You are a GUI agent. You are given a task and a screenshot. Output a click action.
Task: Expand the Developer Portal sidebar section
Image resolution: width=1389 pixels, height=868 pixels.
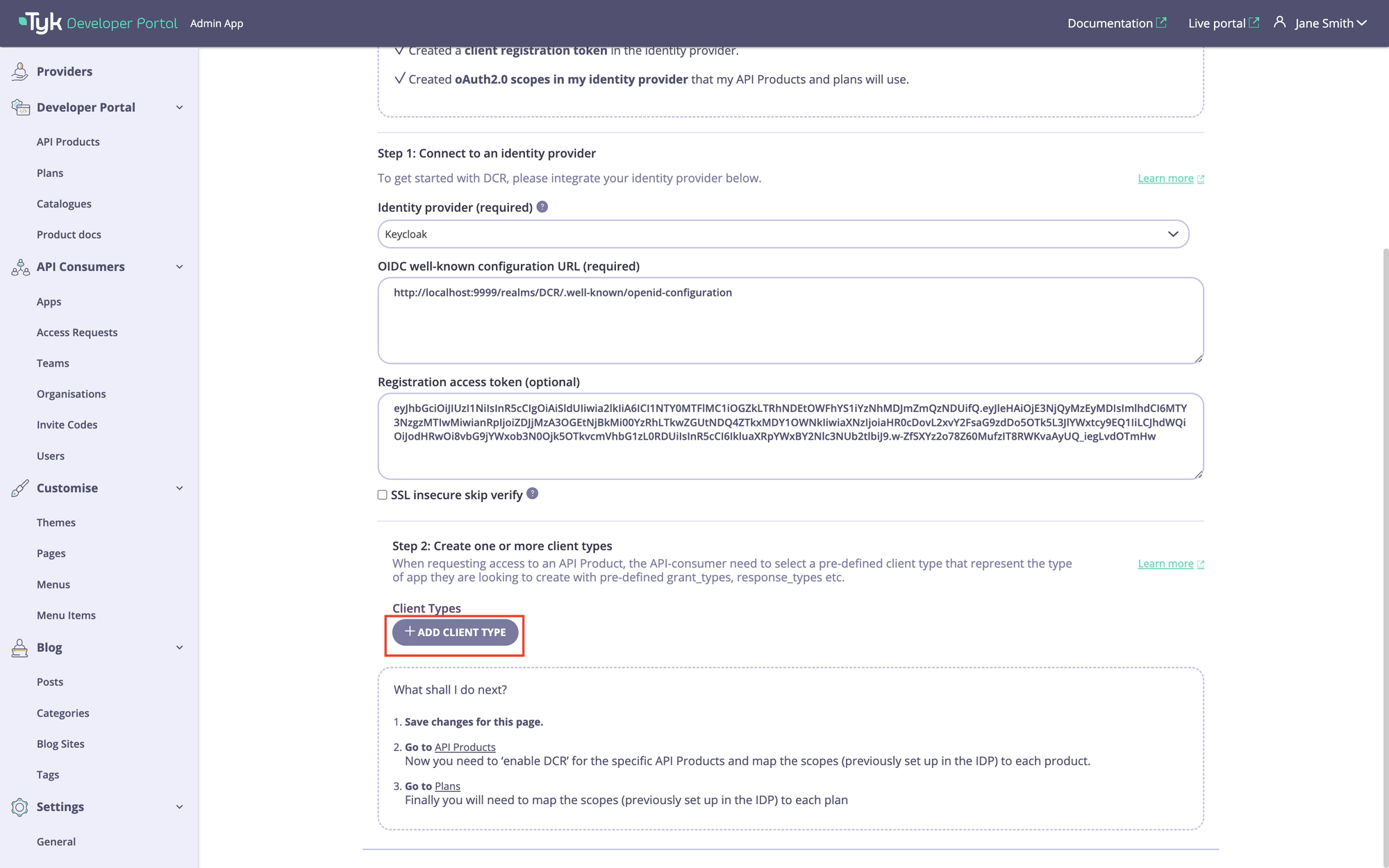179,107
